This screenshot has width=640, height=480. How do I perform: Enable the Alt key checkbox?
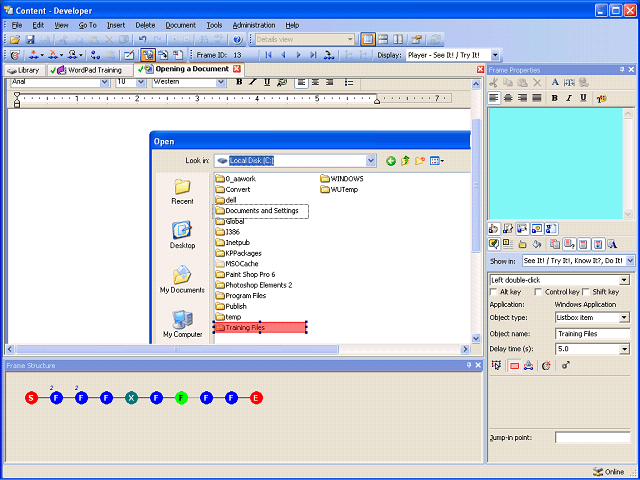tap(493, 292)
